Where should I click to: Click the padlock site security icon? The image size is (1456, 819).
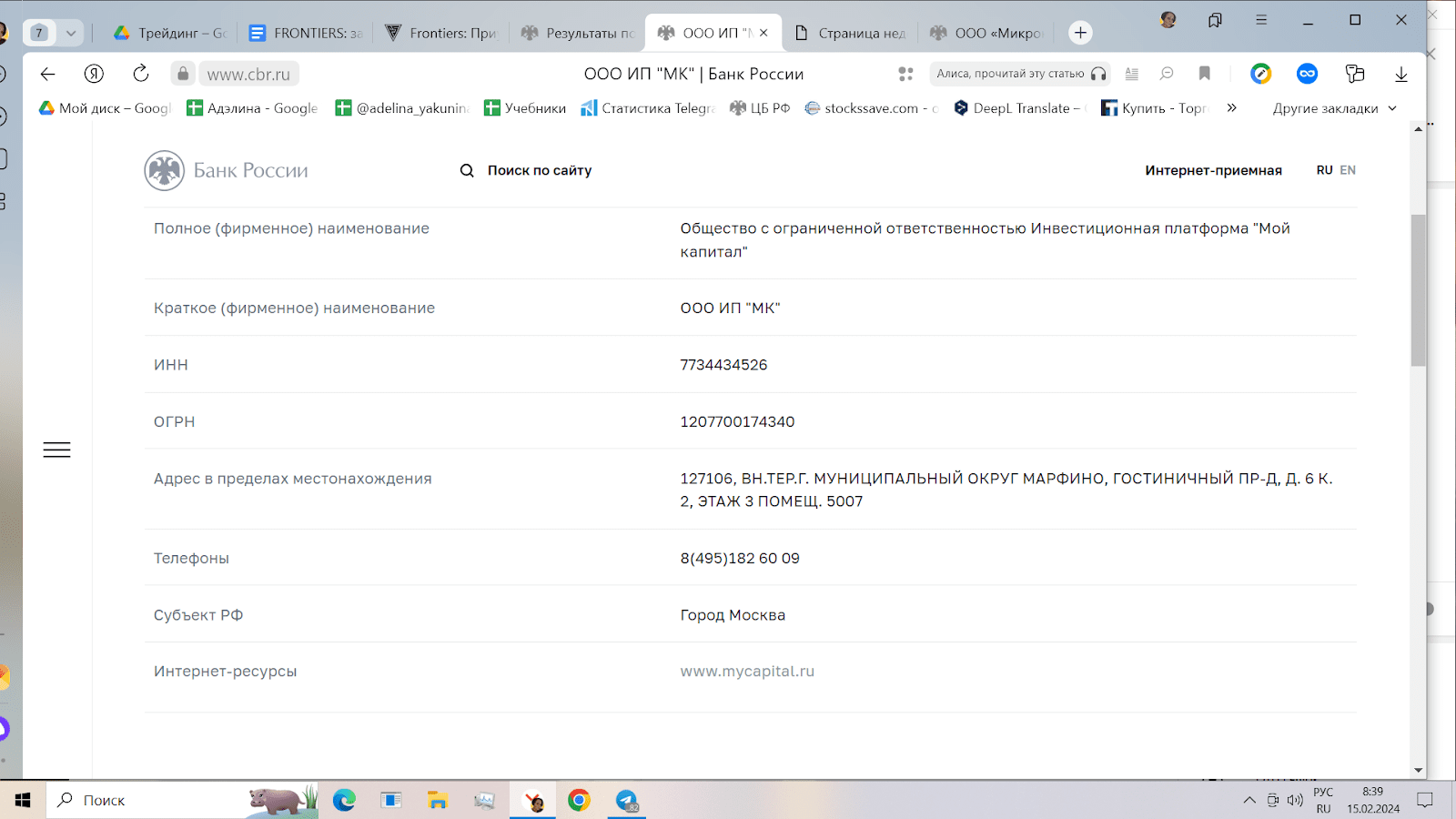click(x=183, y=74)
